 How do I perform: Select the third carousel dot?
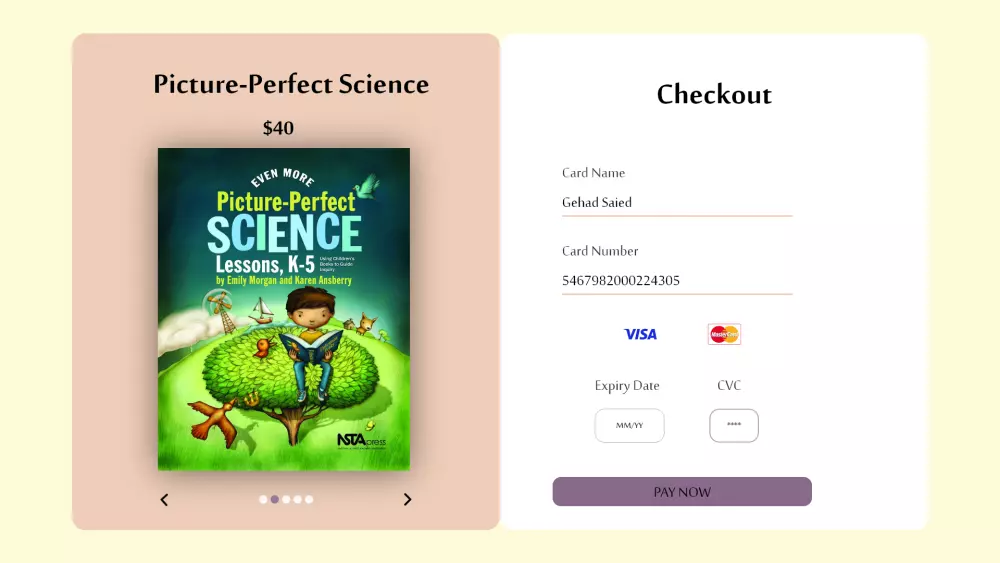(x=286, y=499)
